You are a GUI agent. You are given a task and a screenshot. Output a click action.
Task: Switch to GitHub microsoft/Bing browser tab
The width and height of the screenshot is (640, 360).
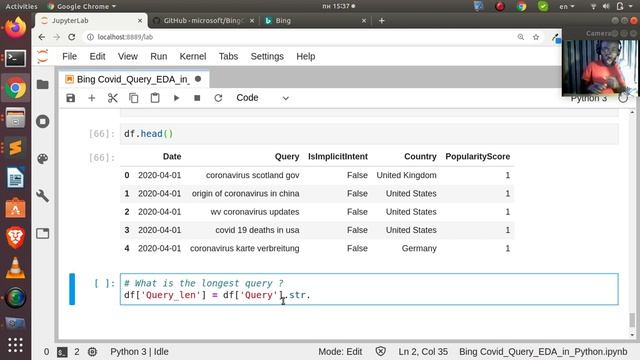pyautogui.click(x=203, y=20)
